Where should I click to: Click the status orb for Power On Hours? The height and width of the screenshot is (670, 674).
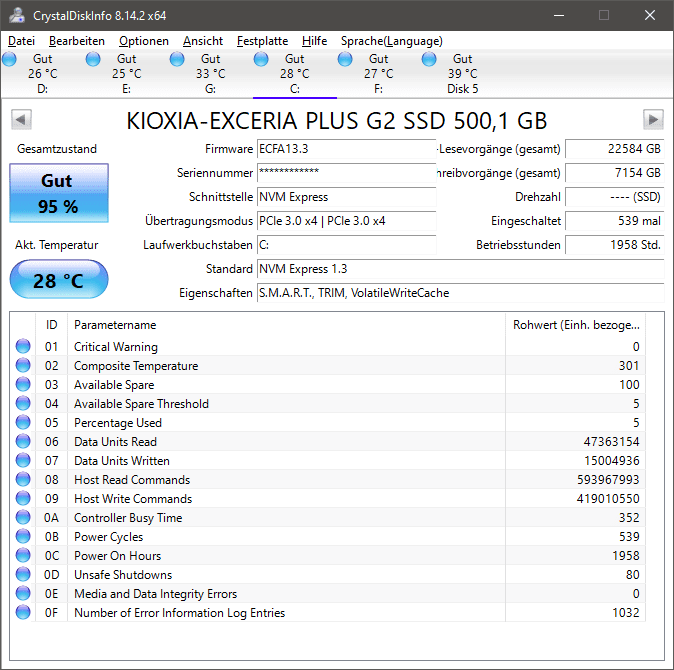click(23, 555)
